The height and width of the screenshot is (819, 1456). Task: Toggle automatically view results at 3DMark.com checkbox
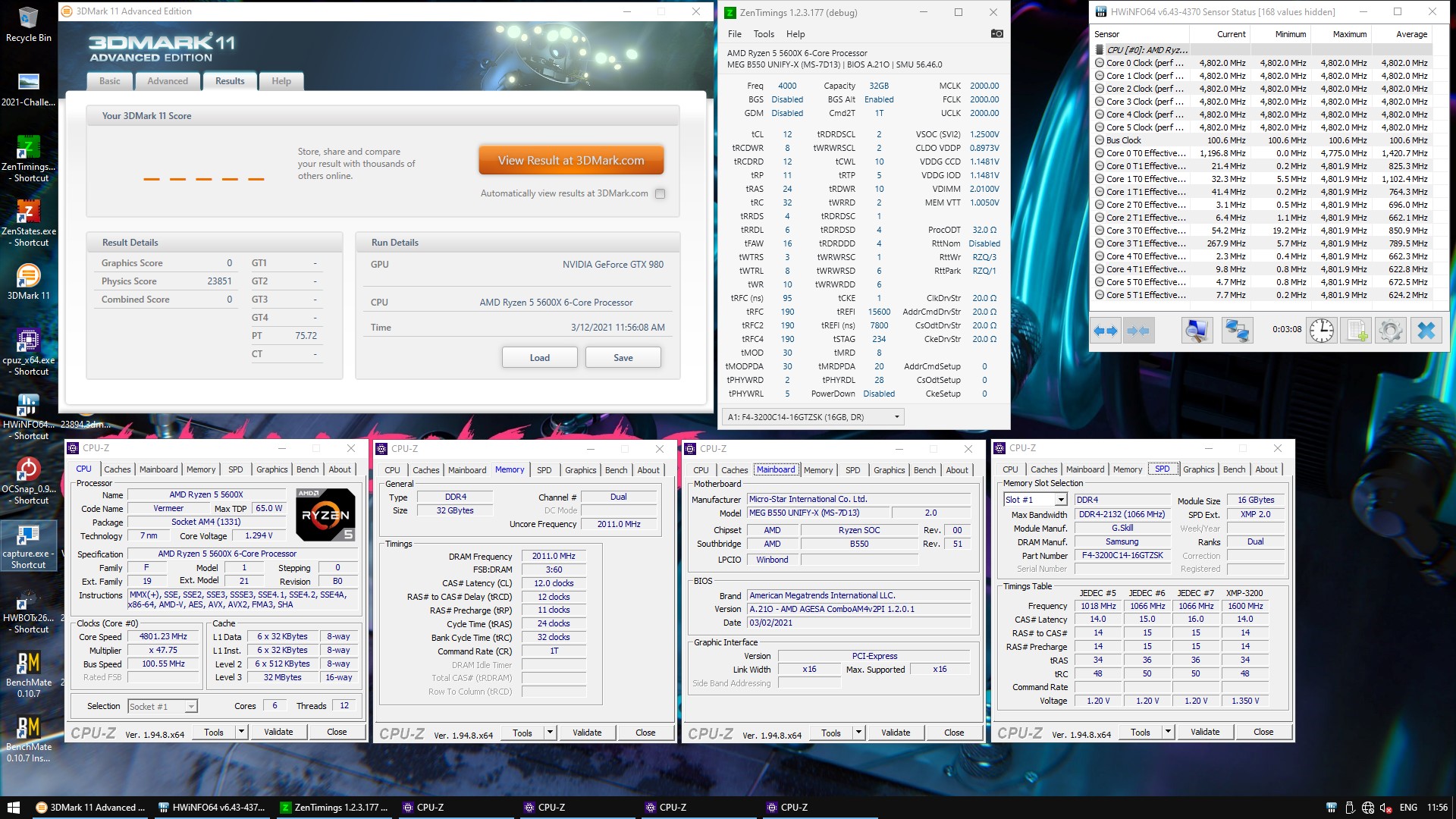tap(660, 193)
